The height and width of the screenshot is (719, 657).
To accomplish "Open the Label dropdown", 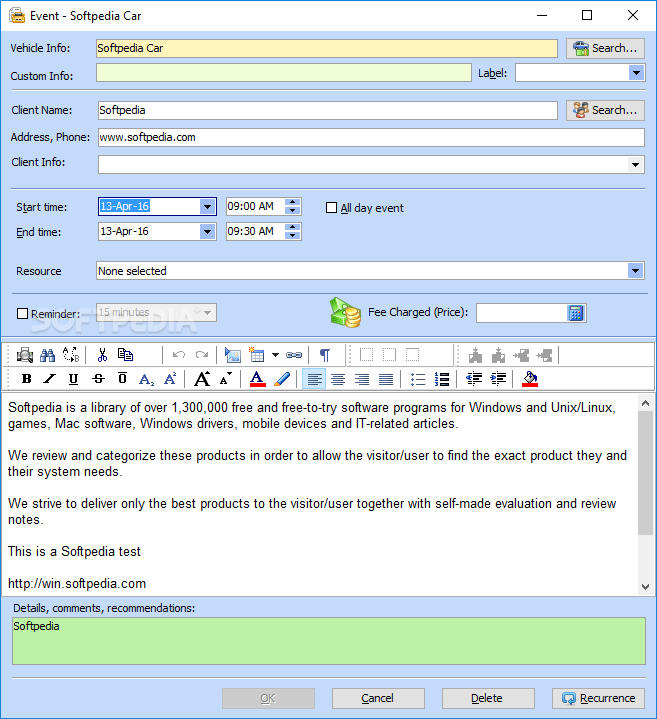I will [x=636, y=73].
